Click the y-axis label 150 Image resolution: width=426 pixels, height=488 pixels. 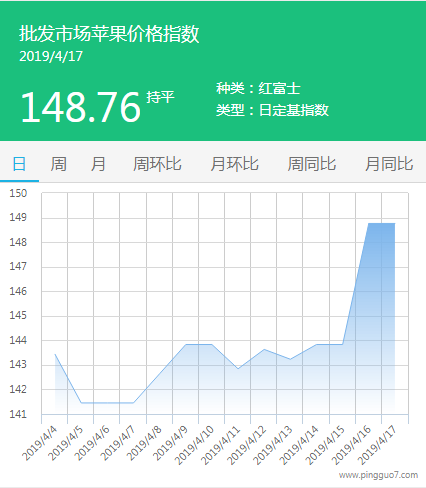pyautogui.click(x=18, y=193)
